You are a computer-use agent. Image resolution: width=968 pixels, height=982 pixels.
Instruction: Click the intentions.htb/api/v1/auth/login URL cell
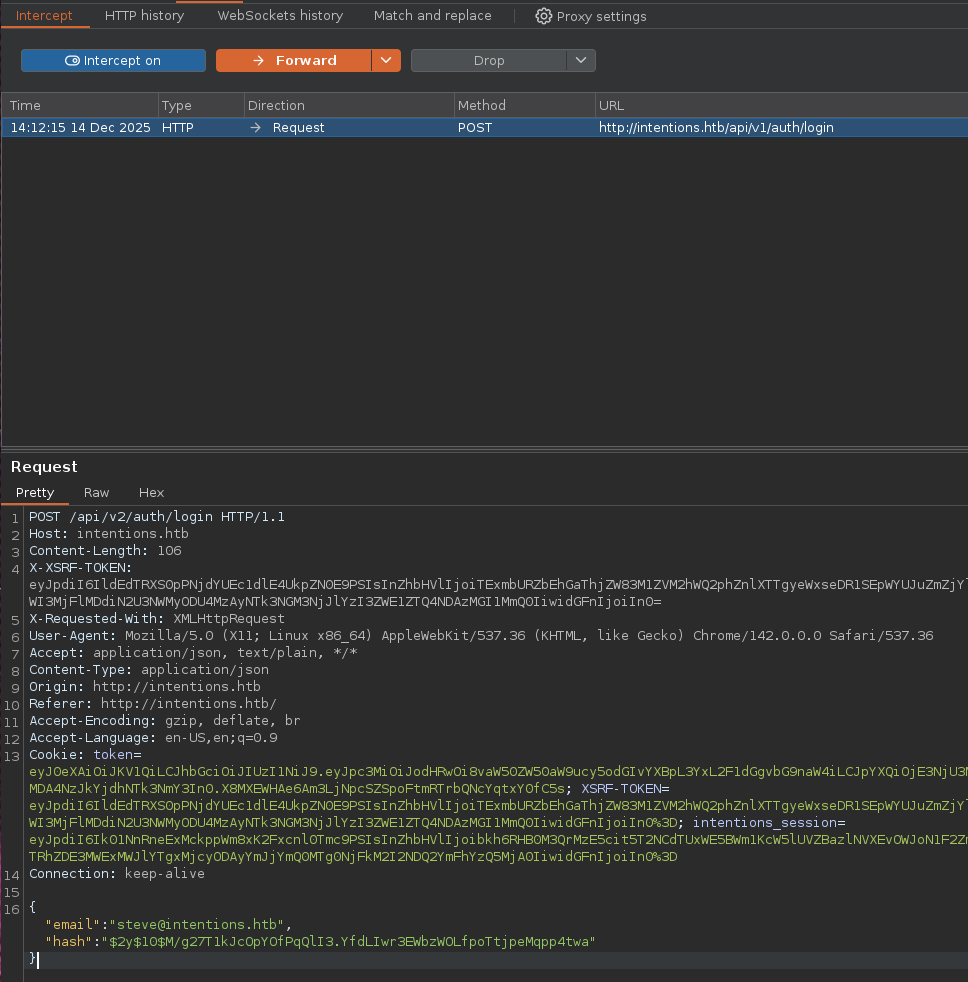pos(716,128)
